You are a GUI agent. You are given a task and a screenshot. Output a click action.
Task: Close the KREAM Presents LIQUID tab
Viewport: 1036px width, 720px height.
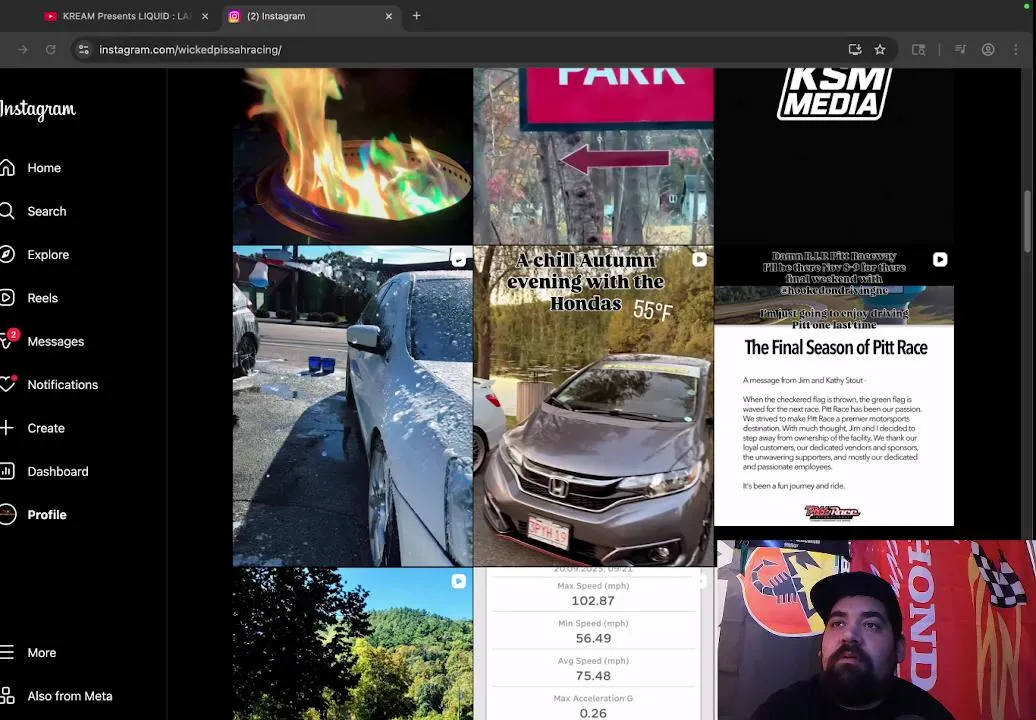[x=205, y=17]
